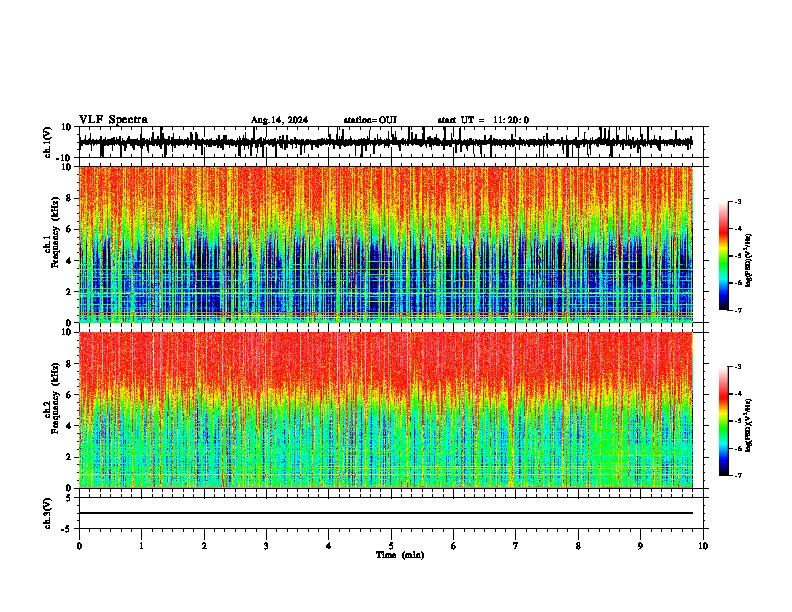This screenshot has width=792, height=612.
Task: Click the "6" tick on ch.2 frequency axis
Action: (x=69, y=395)
